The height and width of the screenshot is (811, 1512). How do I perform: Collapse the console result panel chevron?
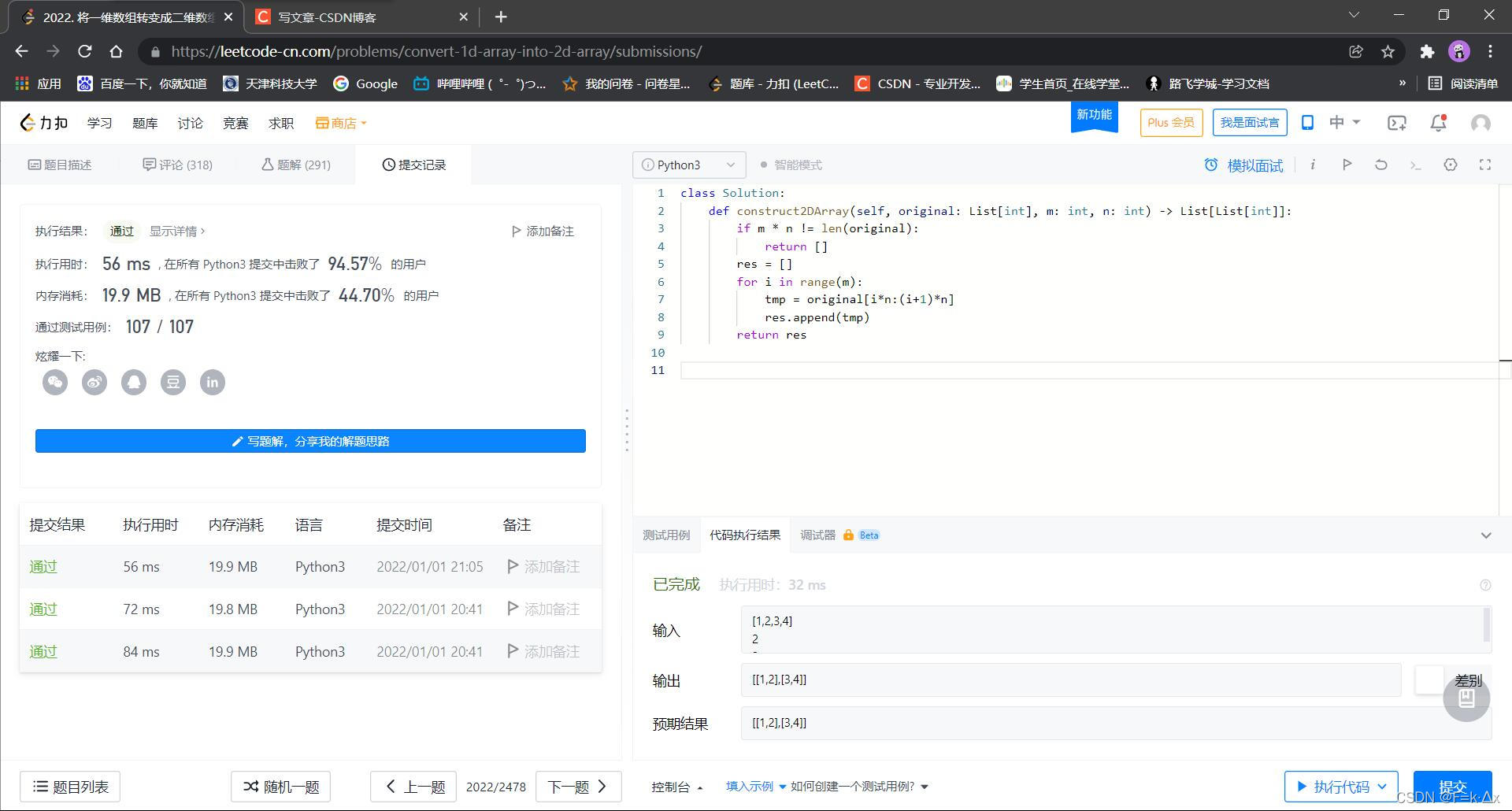click(x=1486, y=535)
